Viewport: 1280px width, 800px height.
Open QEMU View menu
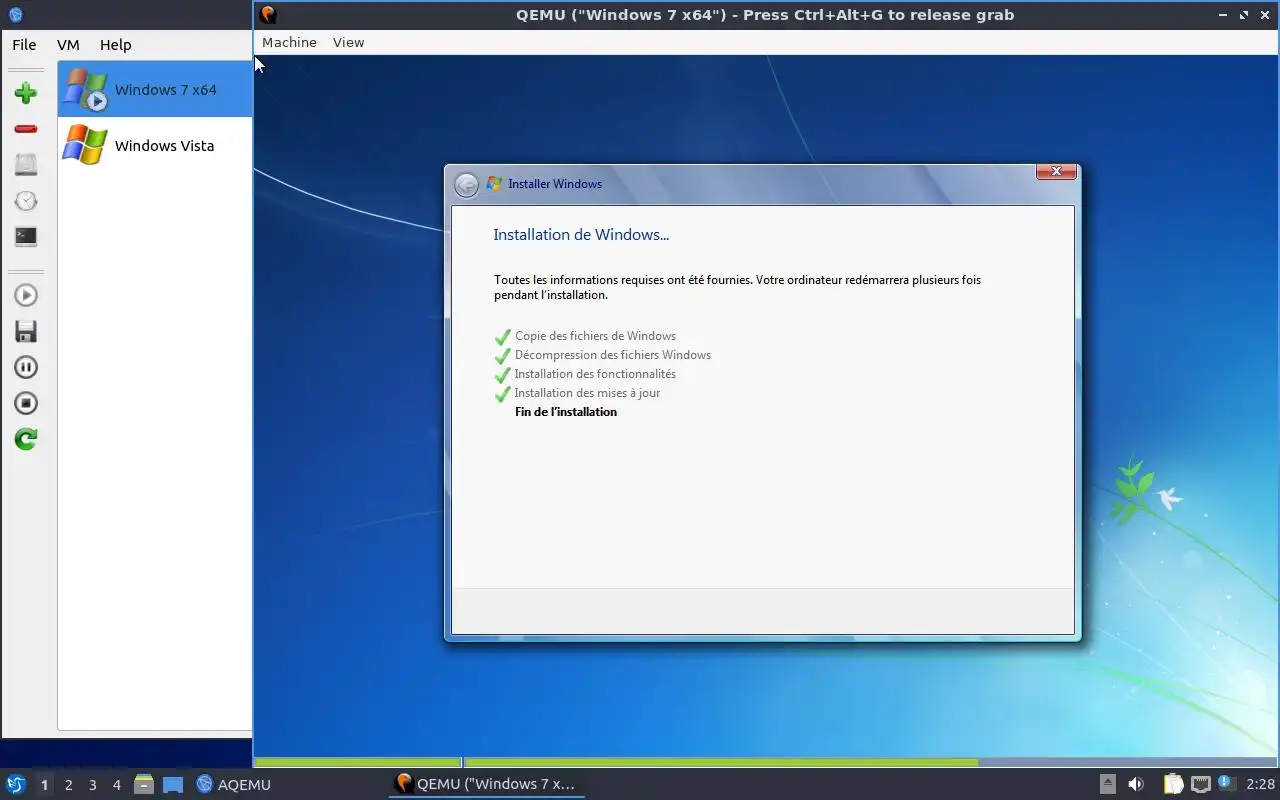(x=349, y=42)
